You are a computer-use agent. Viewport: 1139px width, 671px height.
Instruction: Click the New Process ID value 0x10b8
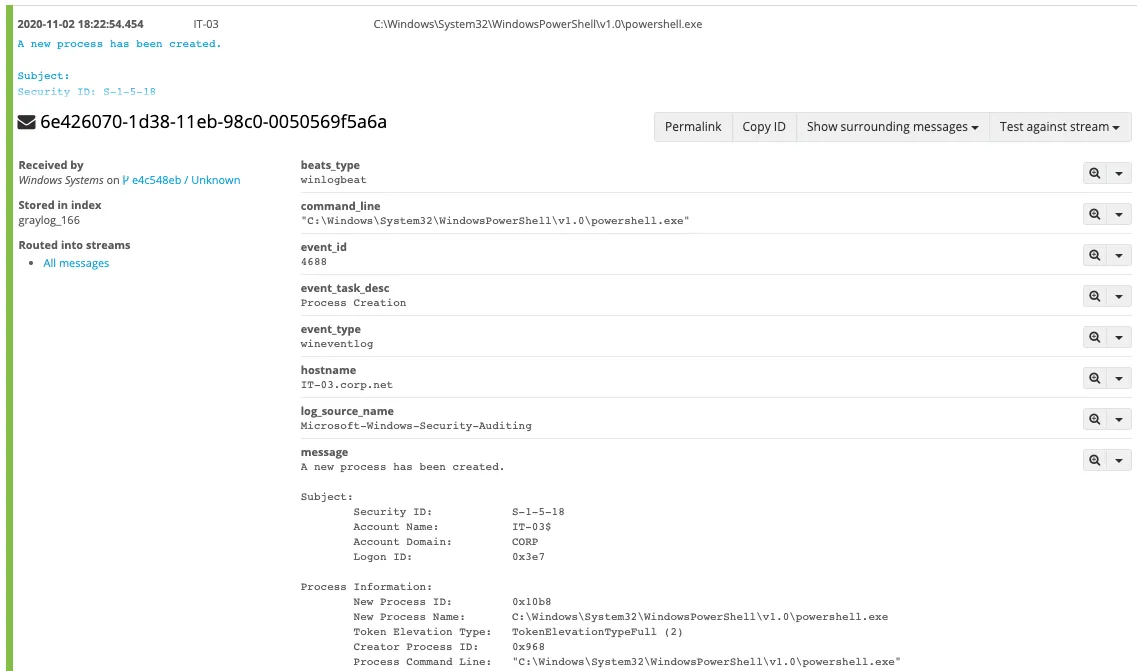point(532,602)
